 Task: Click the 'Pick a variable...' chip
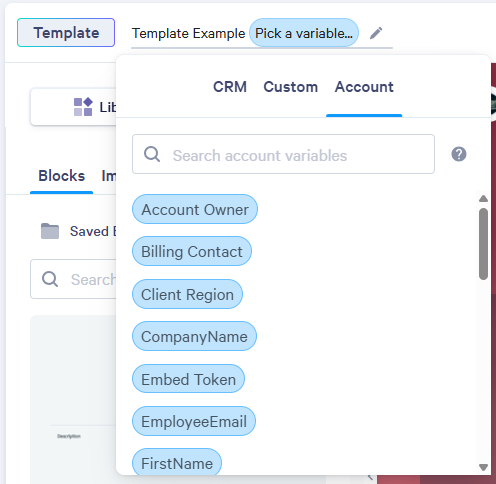point(304,33)
